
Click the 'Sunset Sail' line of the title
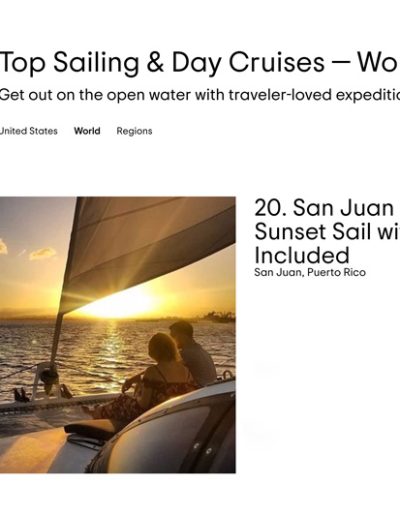pos(327,232)
